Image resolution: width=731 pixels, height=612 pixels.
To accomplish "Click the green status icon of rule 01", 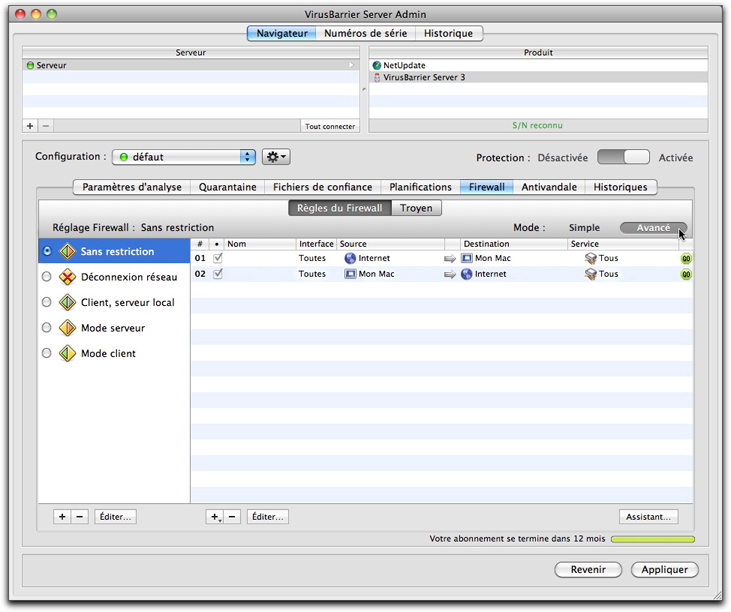I will click(686, 259).
